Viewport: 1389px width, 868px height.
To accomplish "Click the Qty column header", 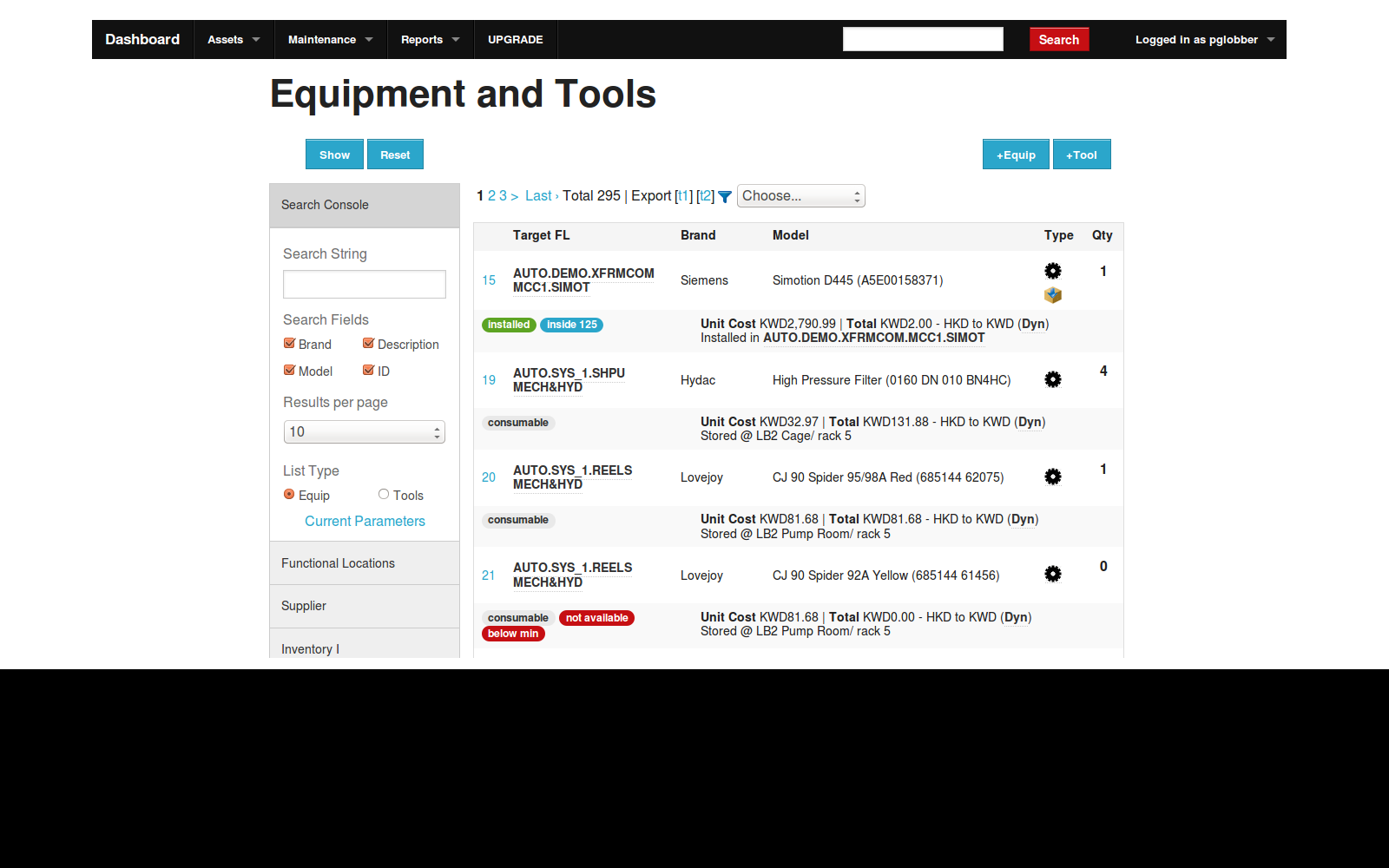I will (1102, 235).
